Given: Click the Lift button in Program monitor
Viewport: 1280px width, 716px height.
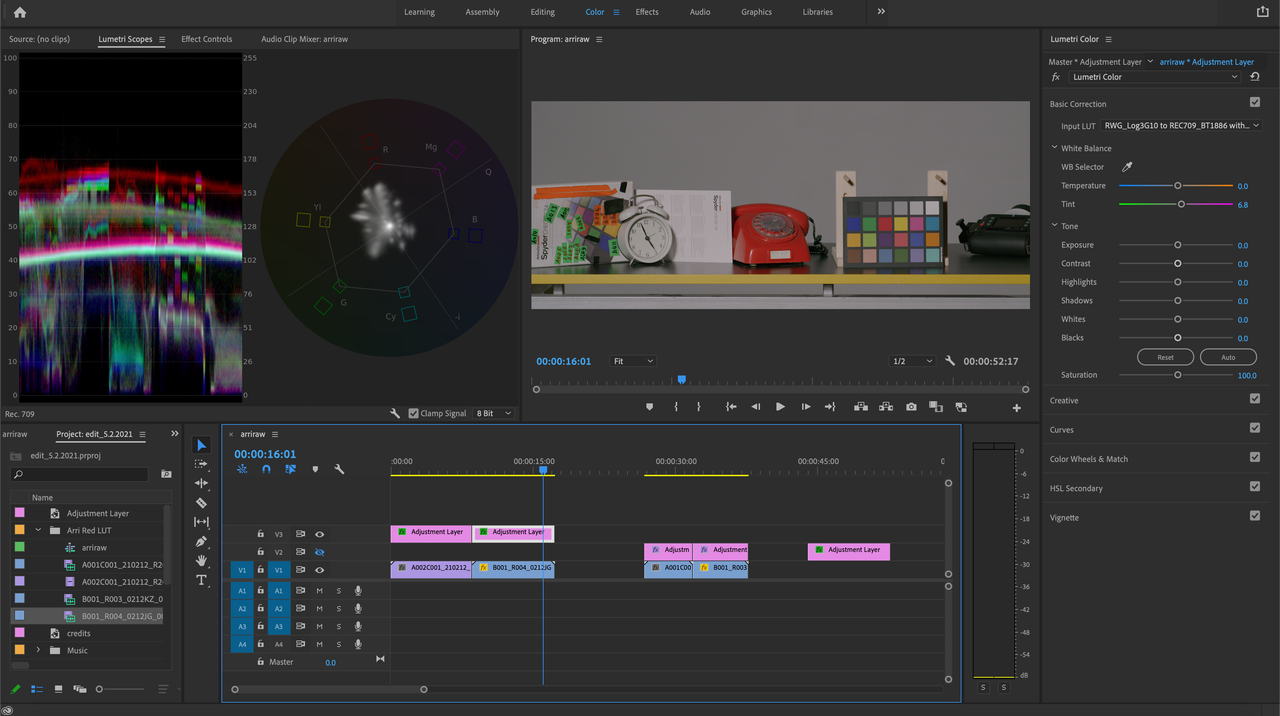Looking at the screenshot, I should coord(860,407).
